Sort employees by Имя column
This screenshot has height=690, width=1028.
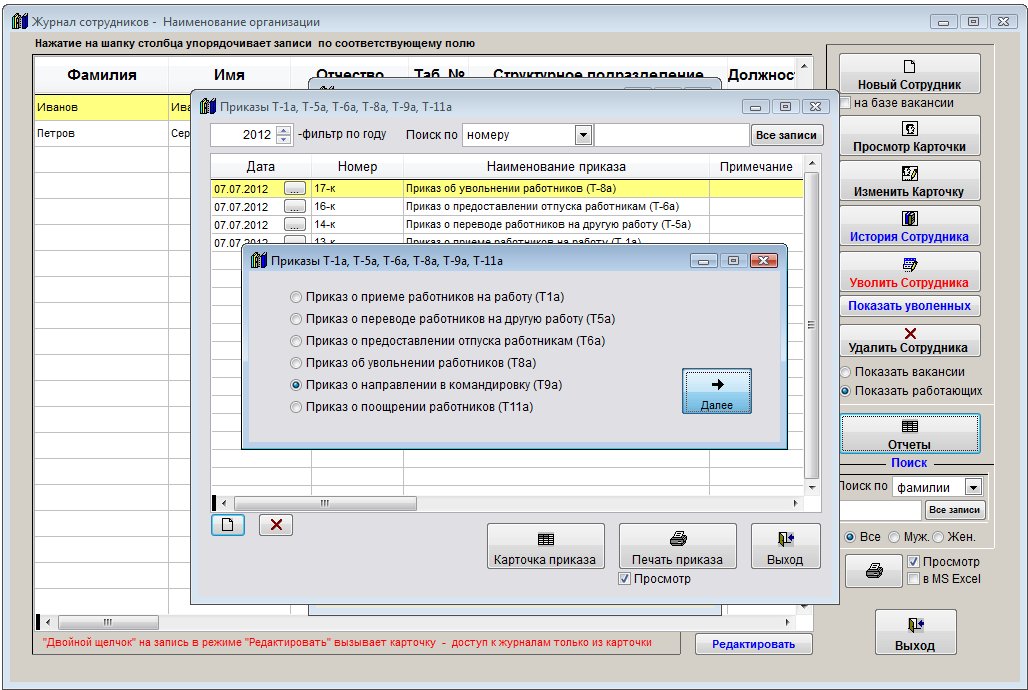click(x=229, y=75)
